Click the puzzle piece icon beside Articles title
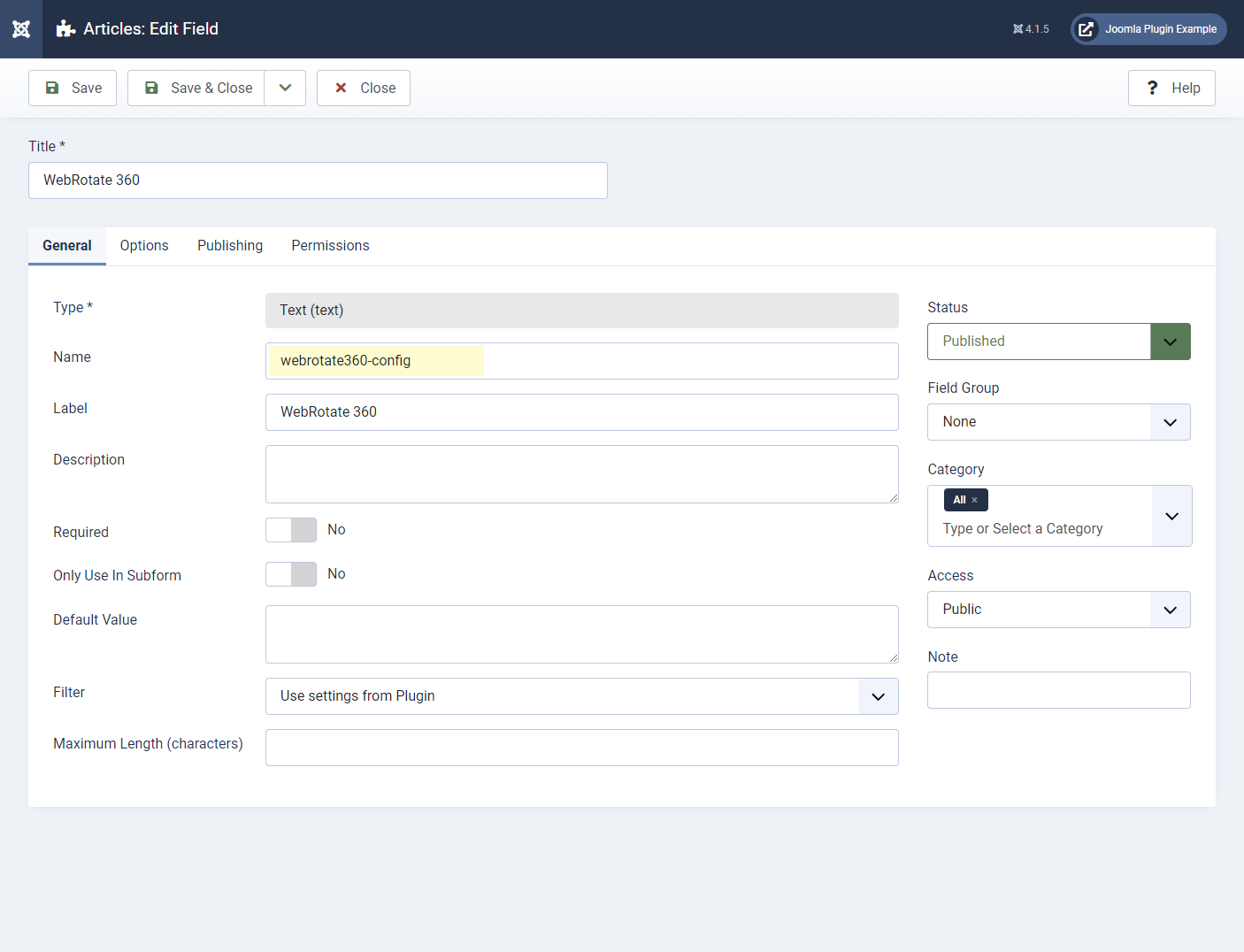 point(65,29)
